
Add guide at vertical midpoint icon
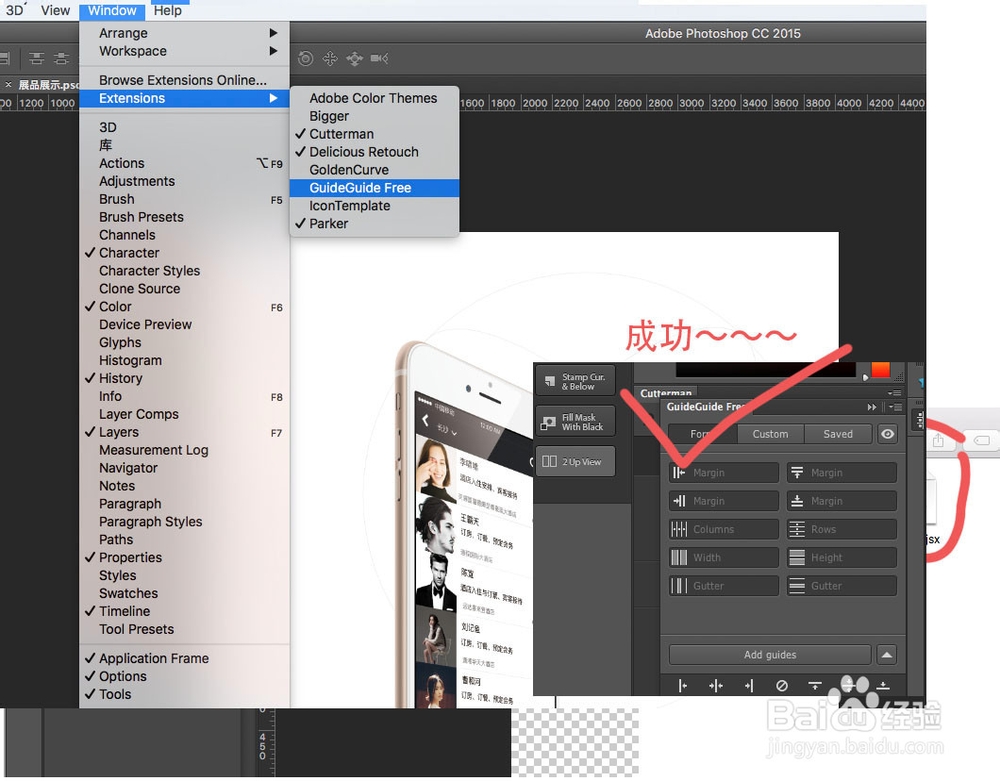coord(716,685)
